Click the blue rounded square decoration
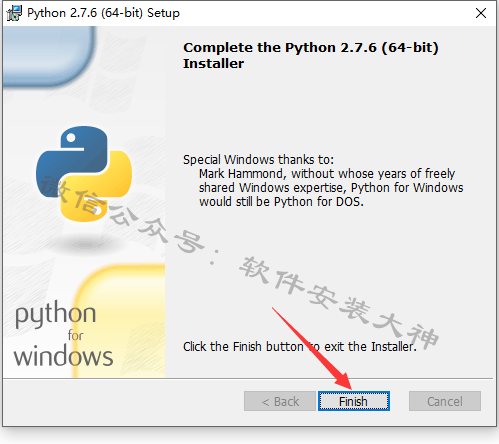This screenshot has height=444, width=499. (x=48, y=57)
